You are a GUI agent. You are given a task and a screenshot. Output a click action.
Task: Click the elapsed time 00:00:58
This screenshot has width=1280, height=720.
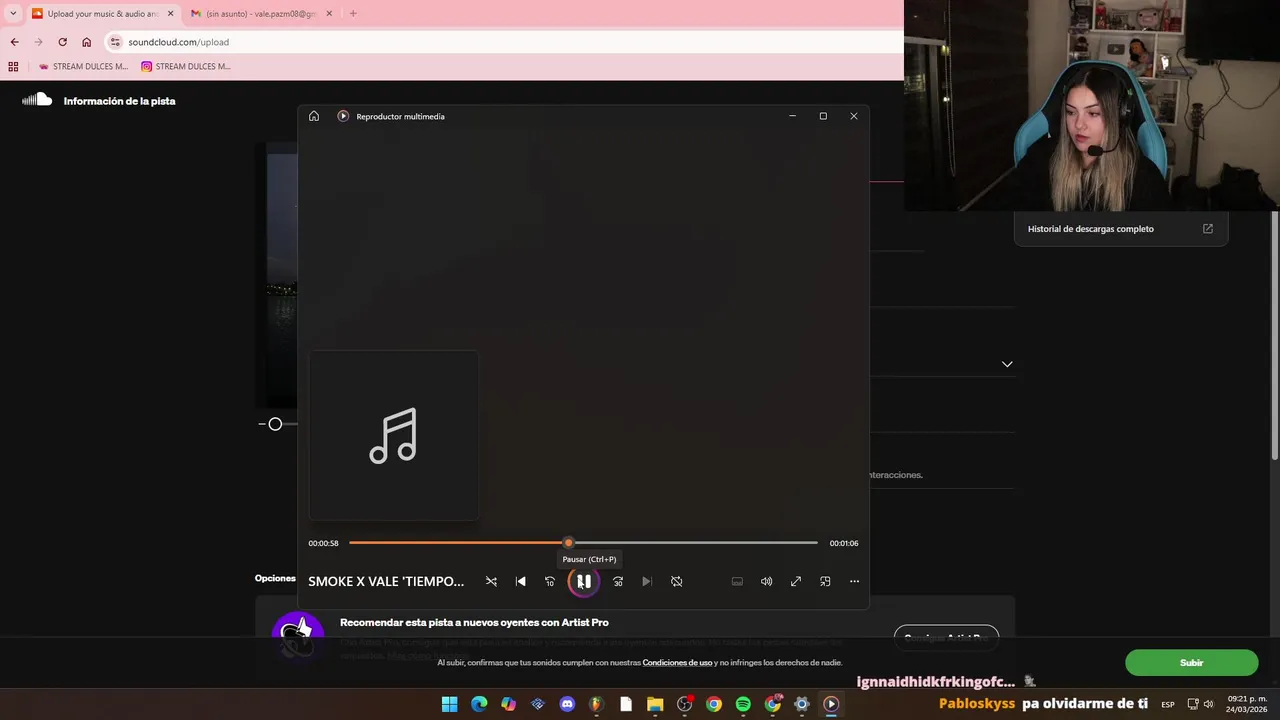[323, 543]
